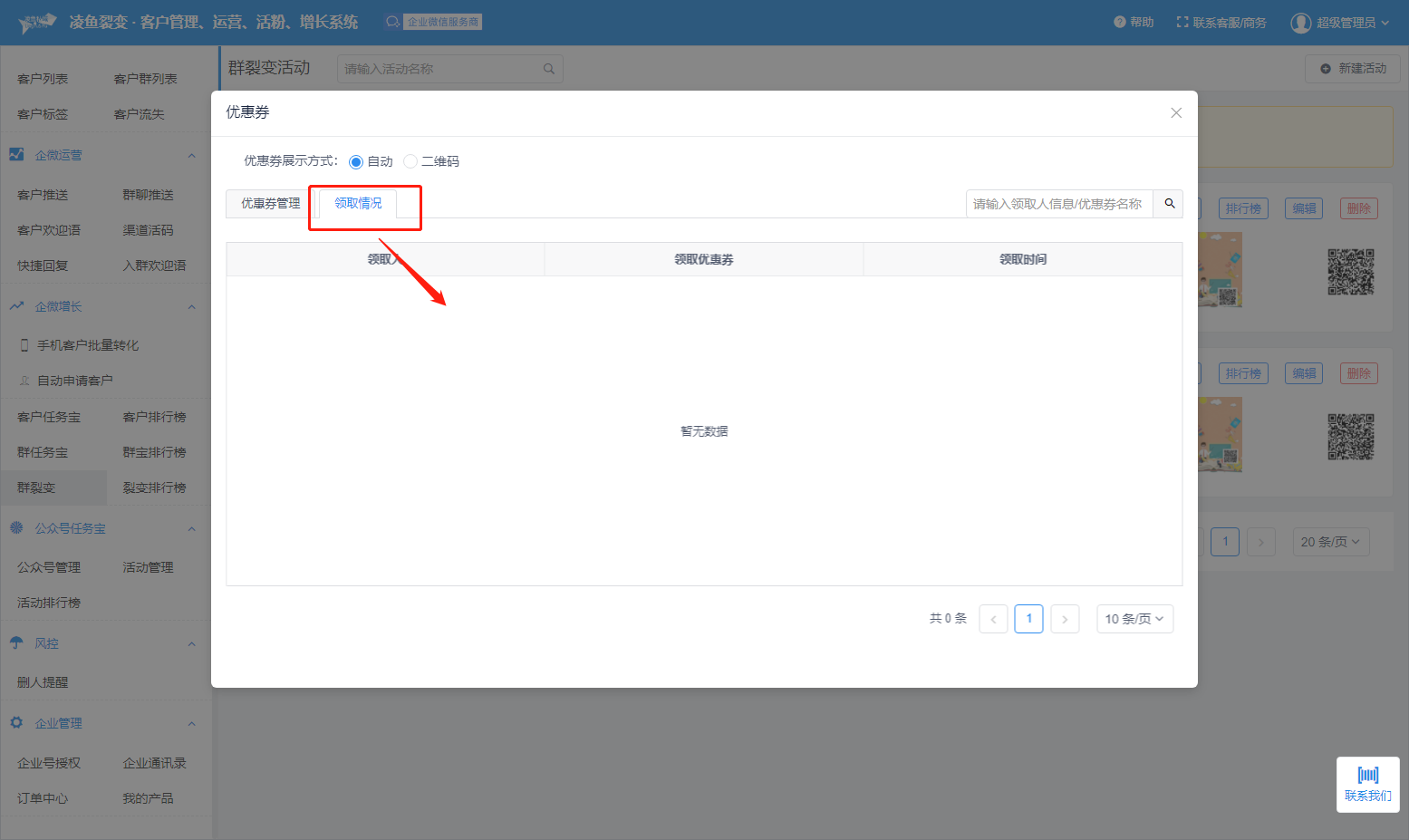Click the first activity QR code

tap(1350, 272)
